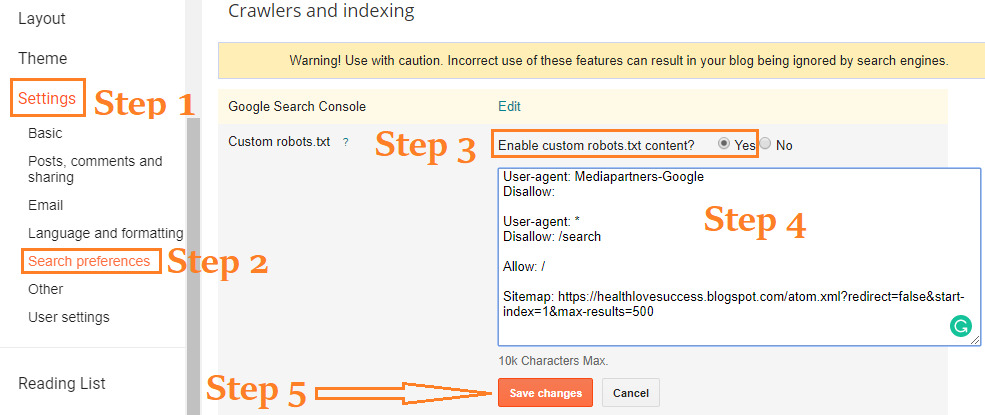Go to Basic settings
Image resolution: width=985 pixels, height=415 pixels.
tap(45, 133)
